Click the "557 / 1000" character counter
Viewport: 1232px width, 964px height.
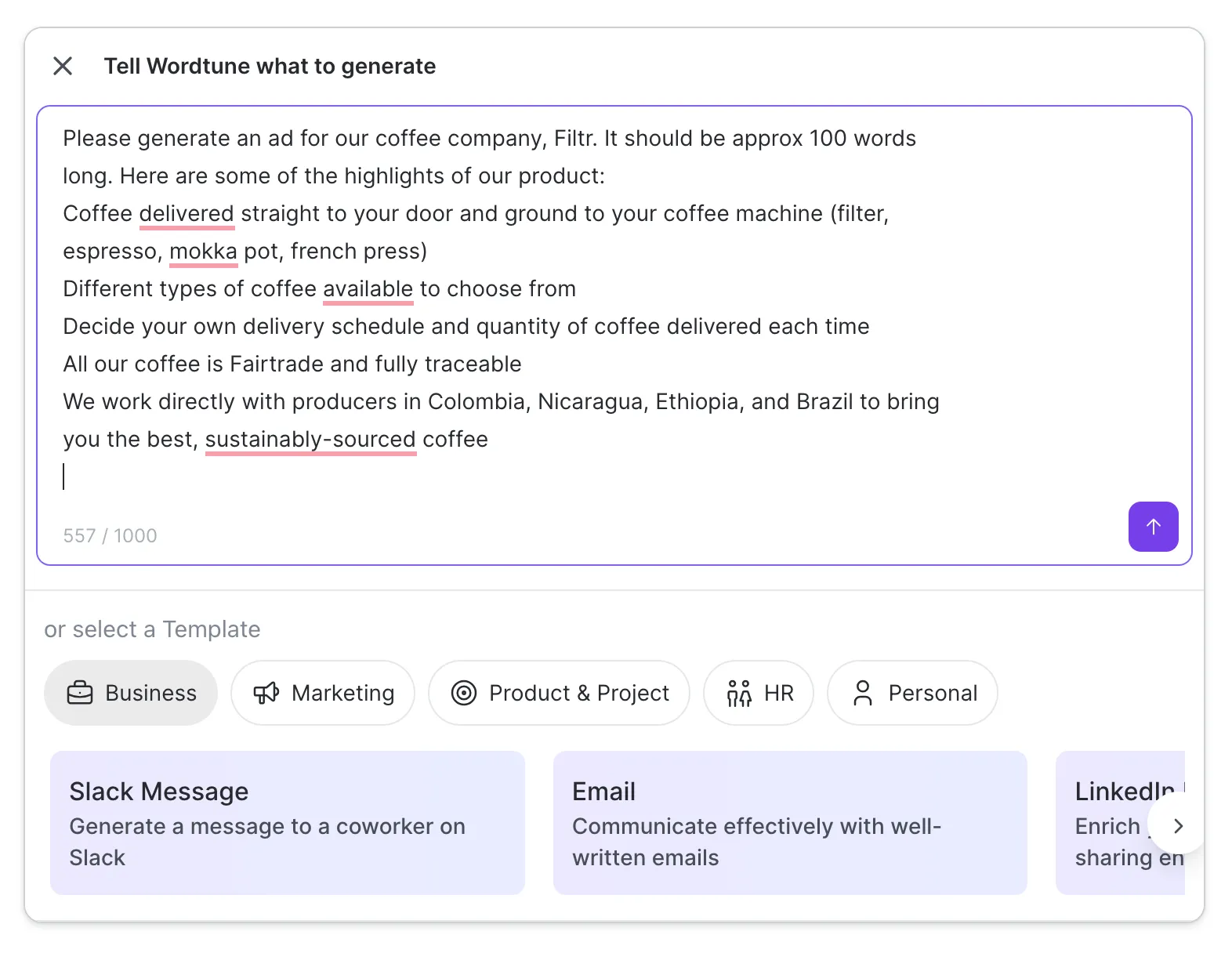click(111, 536)
